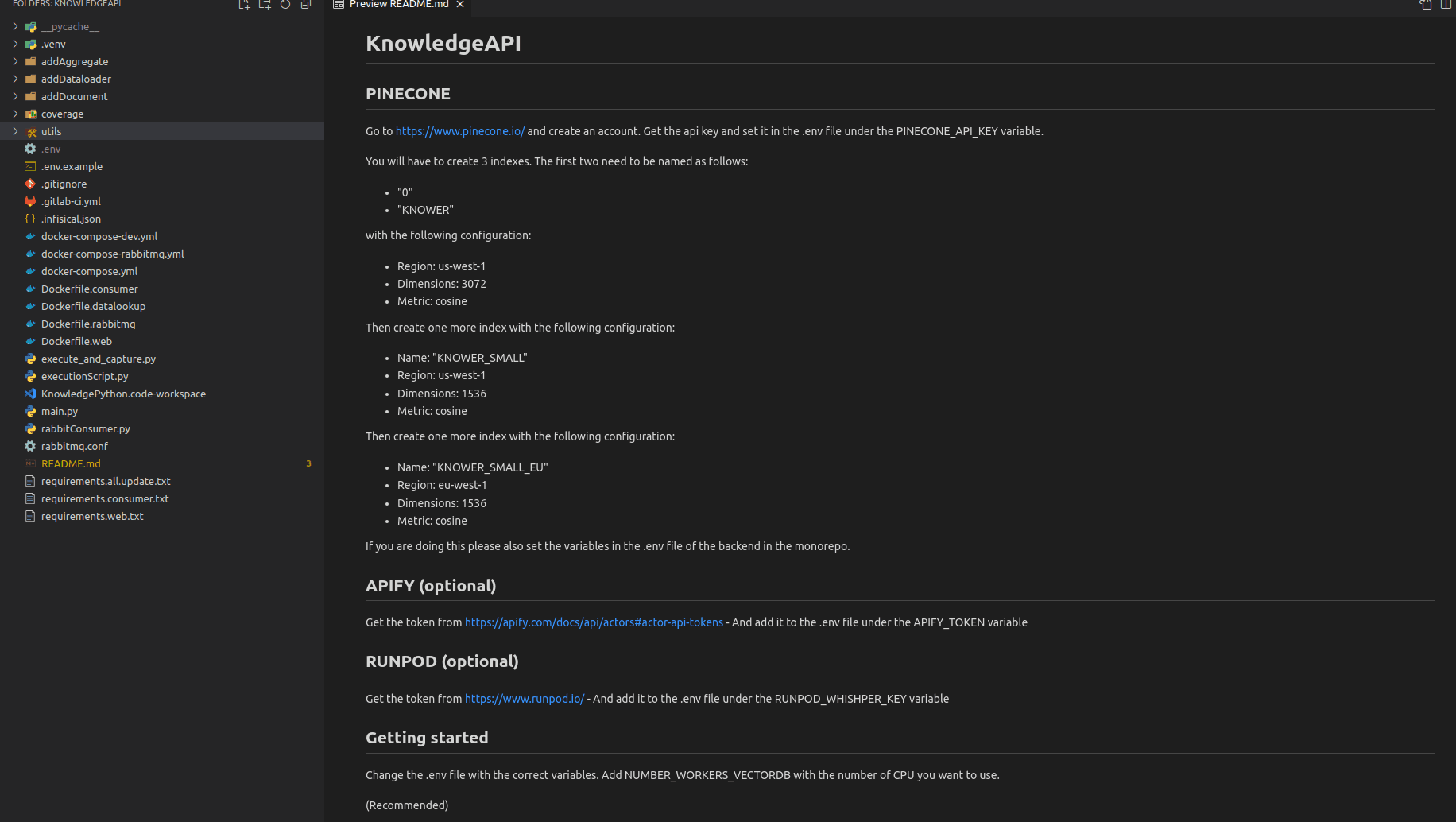Click the Collapse Folders icon in Explorer
Screen dimensions: 1456x822
point(305,5)
